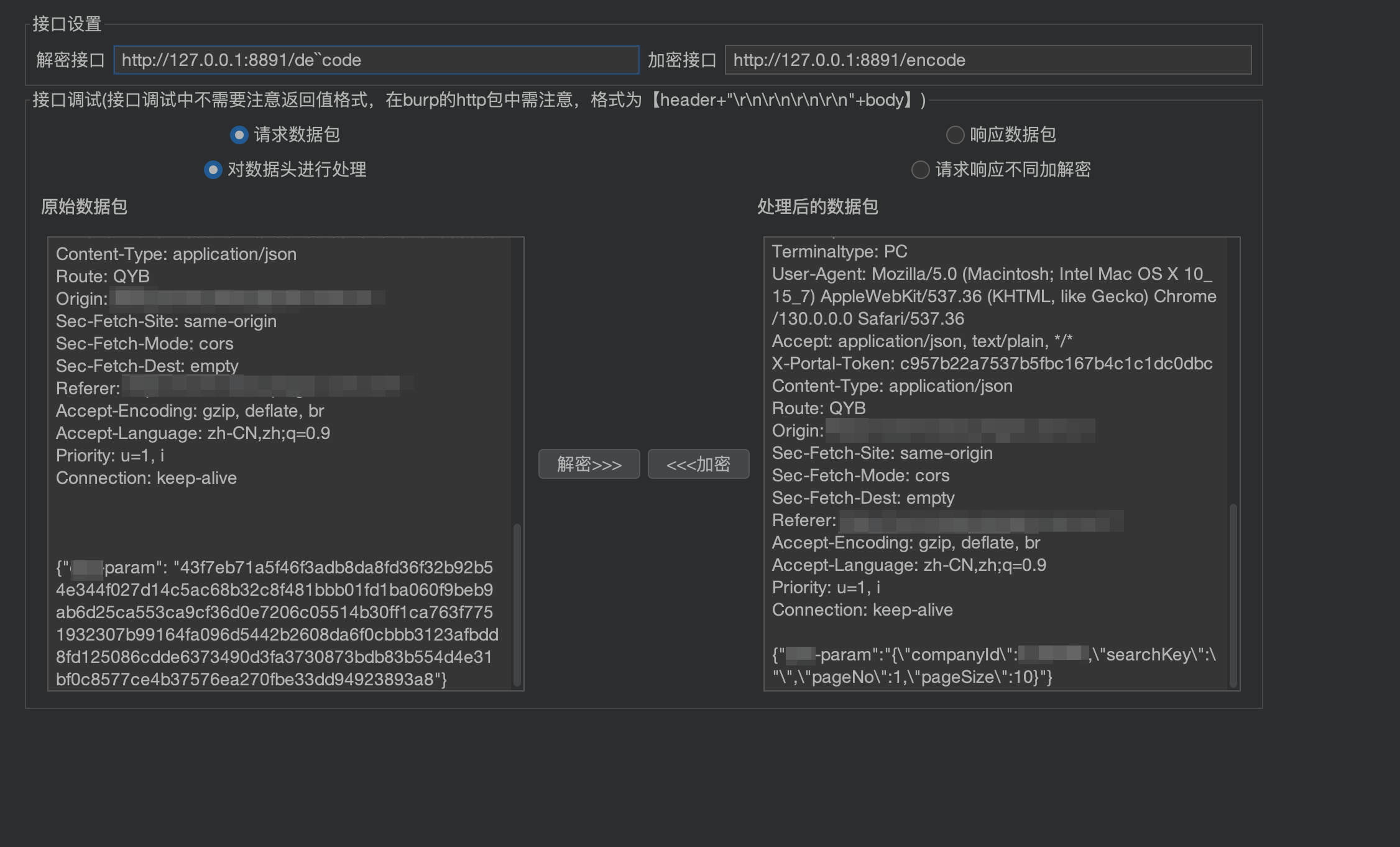Click 'Connection: keep-alive' in processed packet

pos(862,609)
